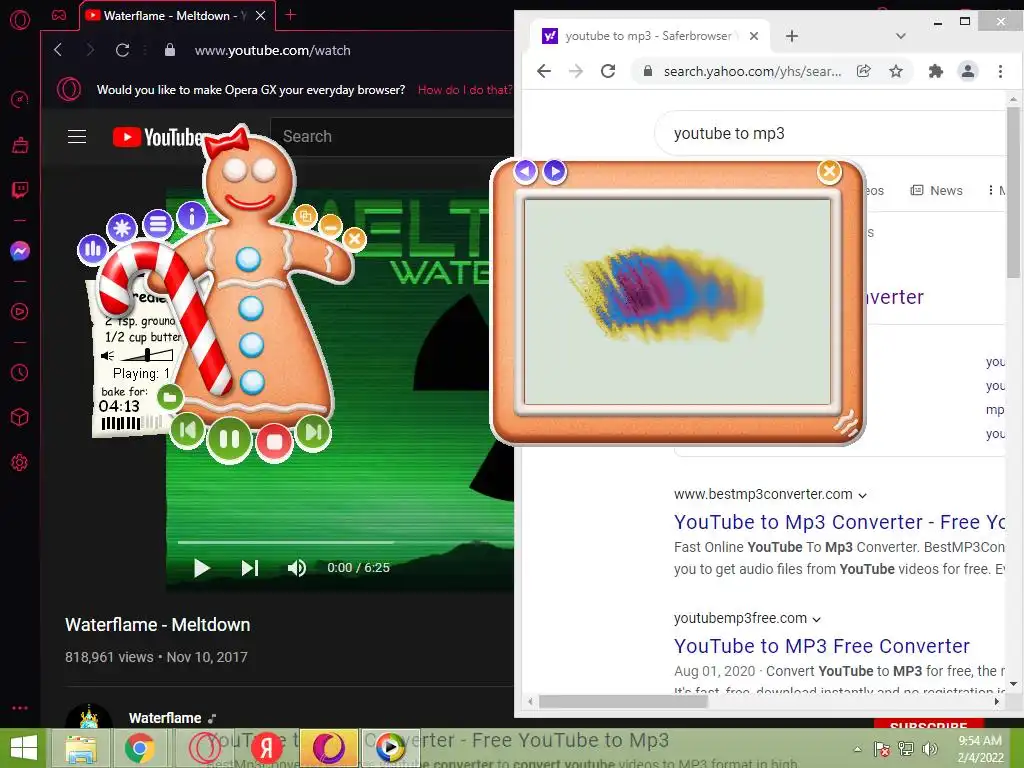Close the orange visualization window
Image resolution: width=1024 pixels, height=768 pixels.
pyautogui.click(x=829, y=171)
